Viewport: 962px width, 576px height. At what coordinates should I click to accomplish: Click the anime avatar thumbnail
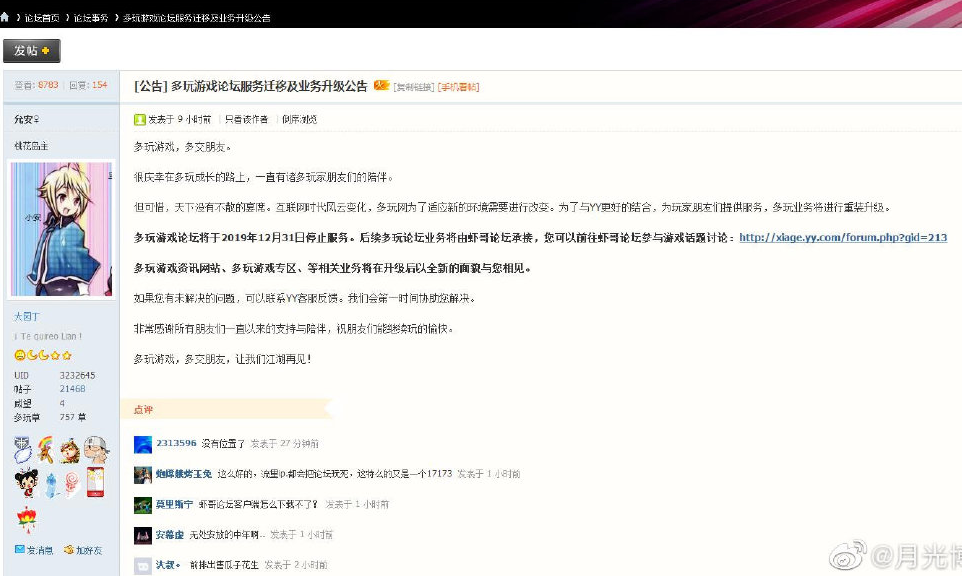point(61,228)
